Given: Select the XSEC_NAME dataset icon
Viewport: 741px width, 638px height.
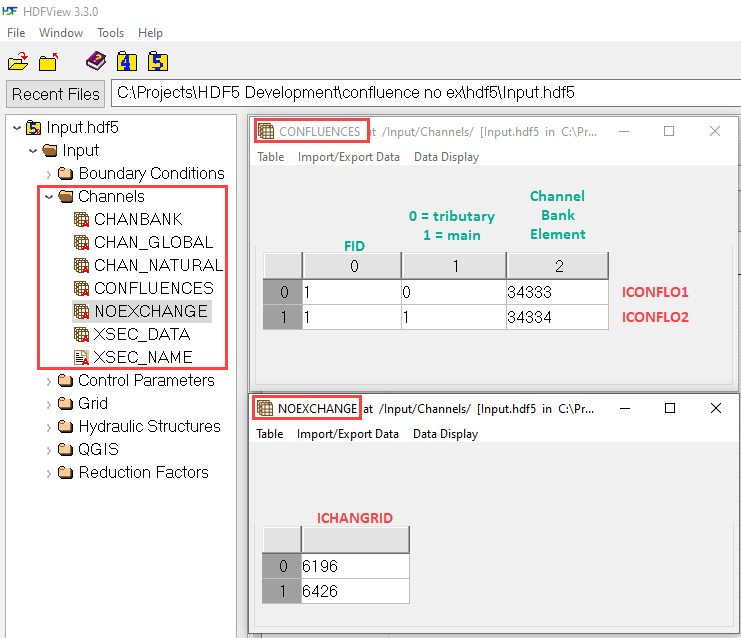Looking at the screenshot, I should (x=82, y=357).
